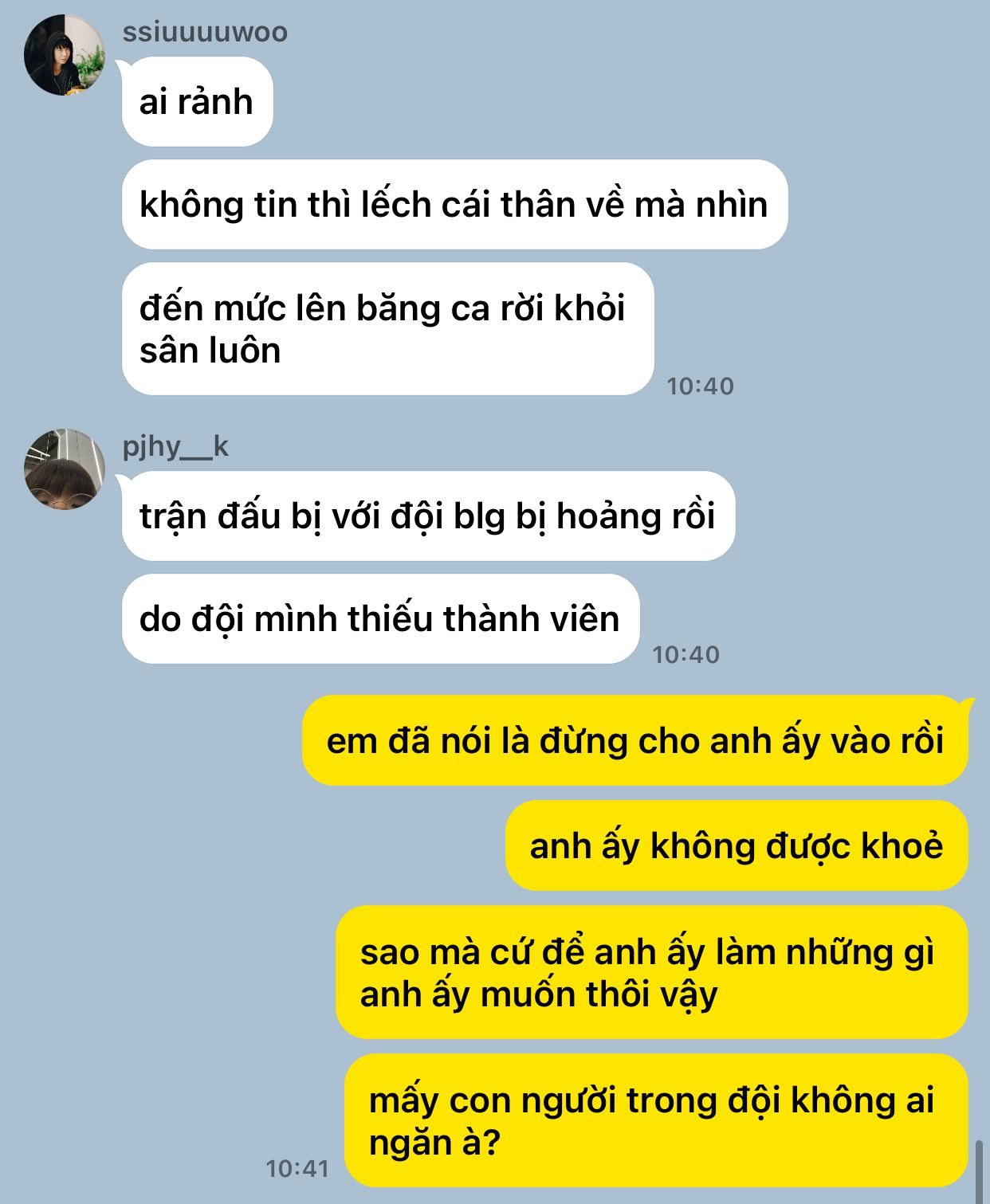Viewport: 990px width, 1204px height.
Task: Select message 'do đội mình thiếu thành viên'
Action: pyautogui.click(x=380, y=619)
